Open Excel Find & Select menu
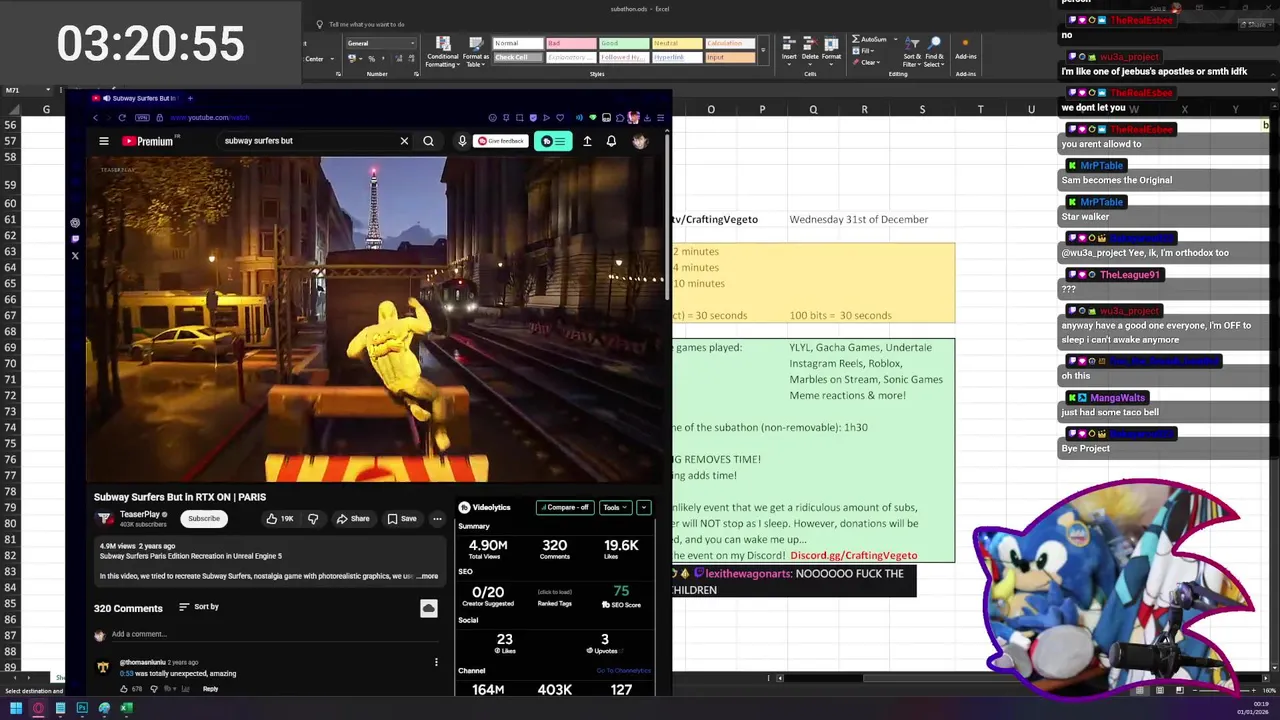1280x720 pixels. pyautogui.click(x=934, y=52)
